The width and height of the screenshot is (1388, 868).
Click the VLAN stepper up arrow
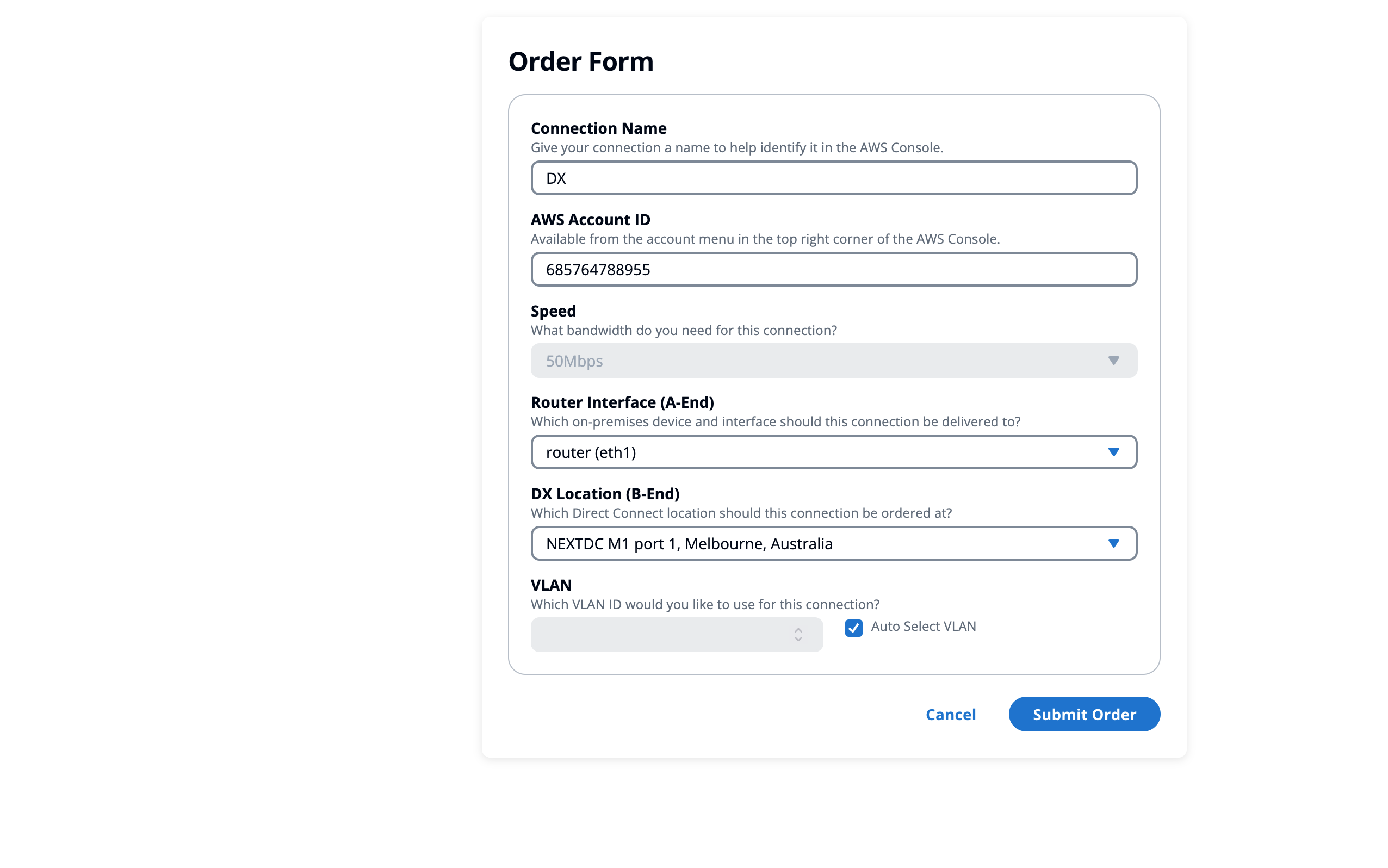tap(798, 630)
